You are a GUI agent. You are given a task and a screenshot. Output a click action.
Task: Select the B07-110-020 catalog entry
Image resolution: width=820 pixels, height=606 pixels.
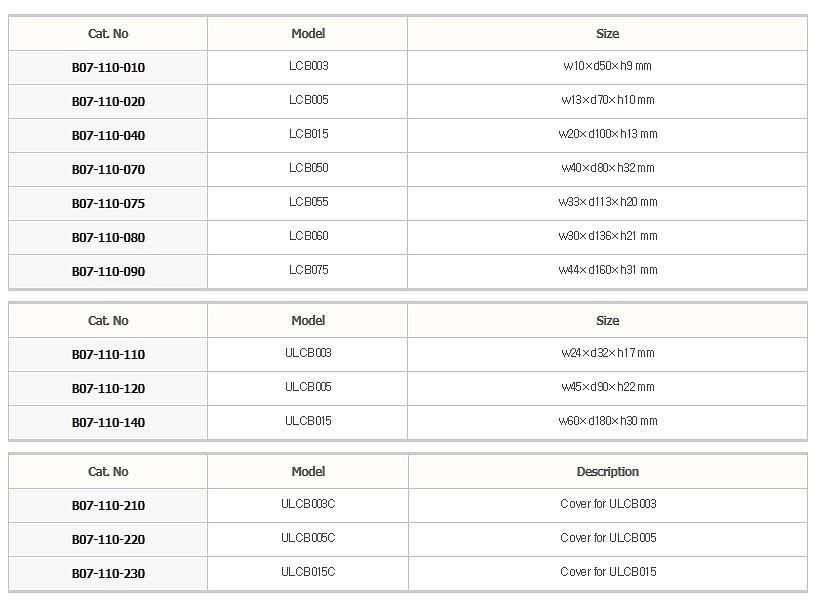point(108,102)
